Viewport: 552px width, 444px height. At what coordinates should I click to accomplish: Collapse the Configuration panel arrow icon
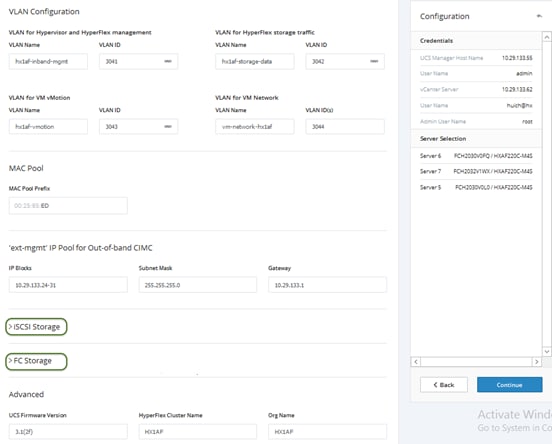click(x=539, y=16)
